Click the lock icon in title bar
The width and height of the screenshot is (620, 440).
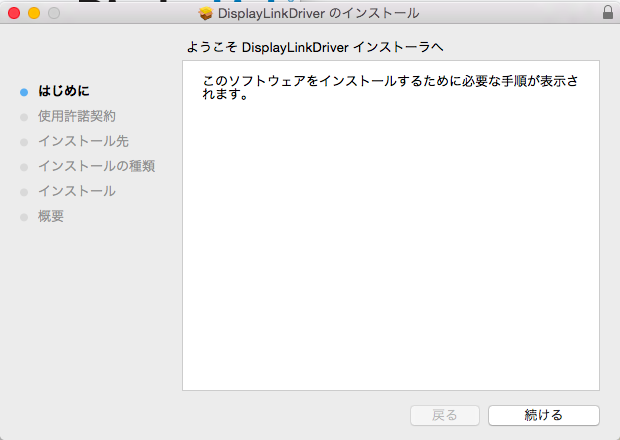click(x=608, y=13)
